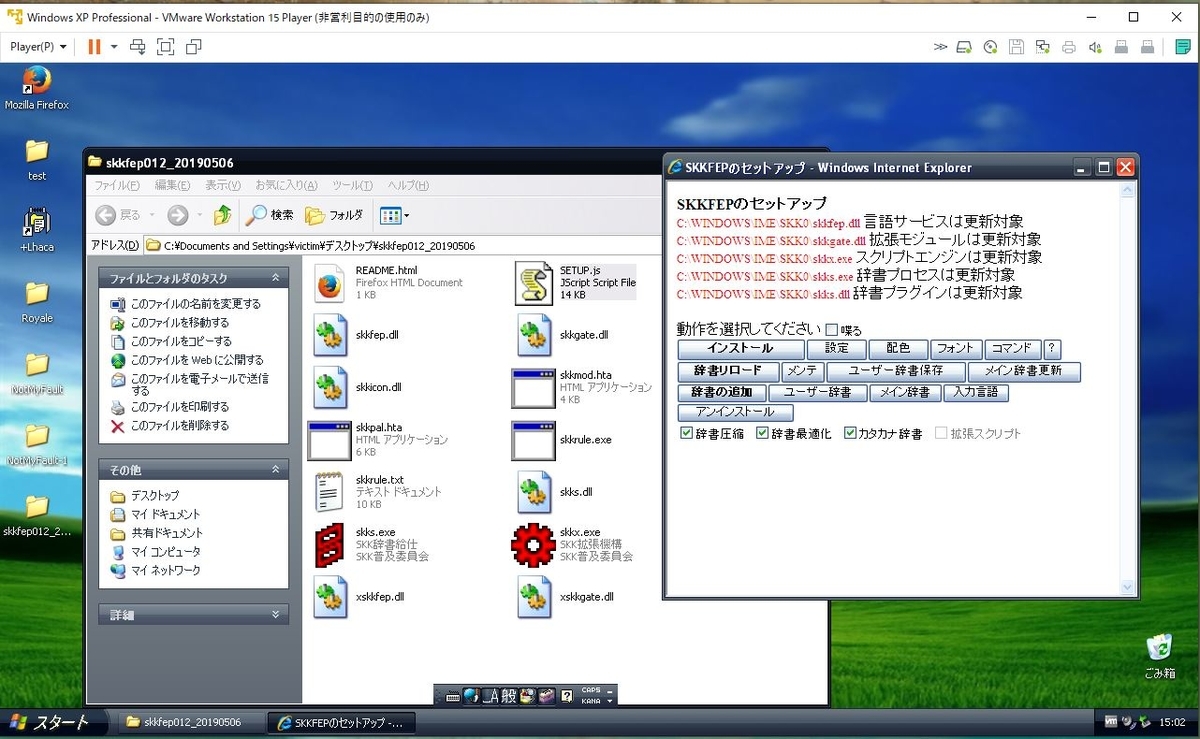Click VMware pause button
This screenshot has height=739, width=1200.
click(x=94, y=46)
